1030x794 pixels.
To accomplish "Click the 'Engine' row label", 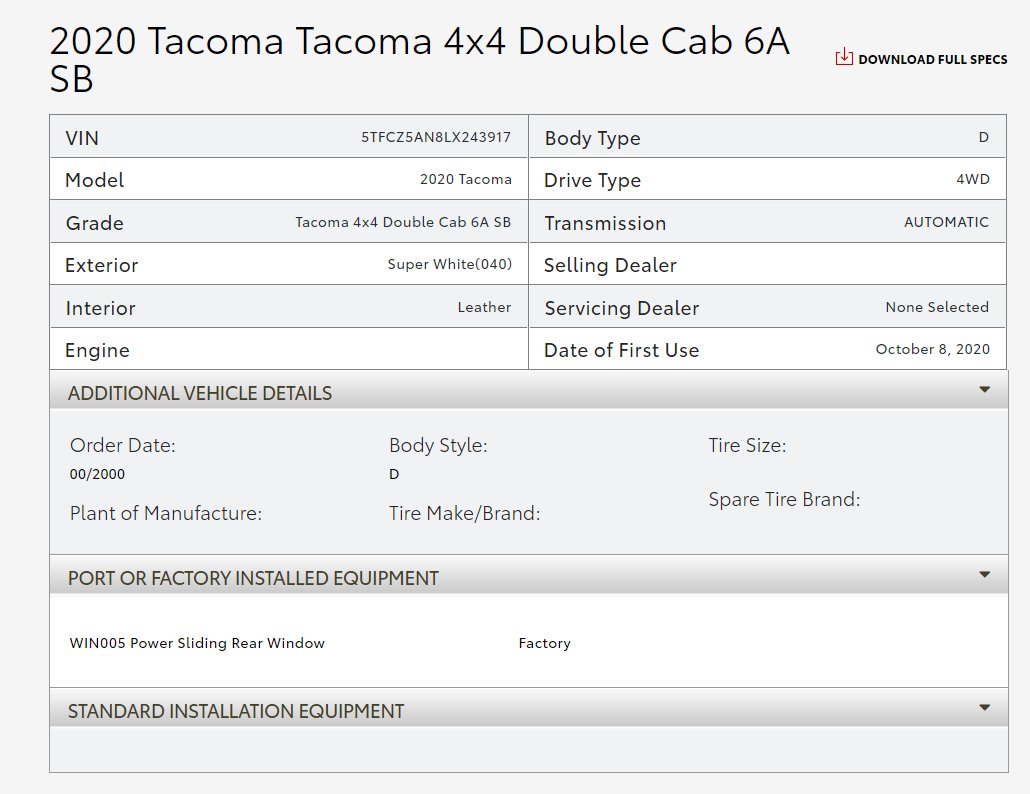I will pyautogui.click(x=97, y=351).
